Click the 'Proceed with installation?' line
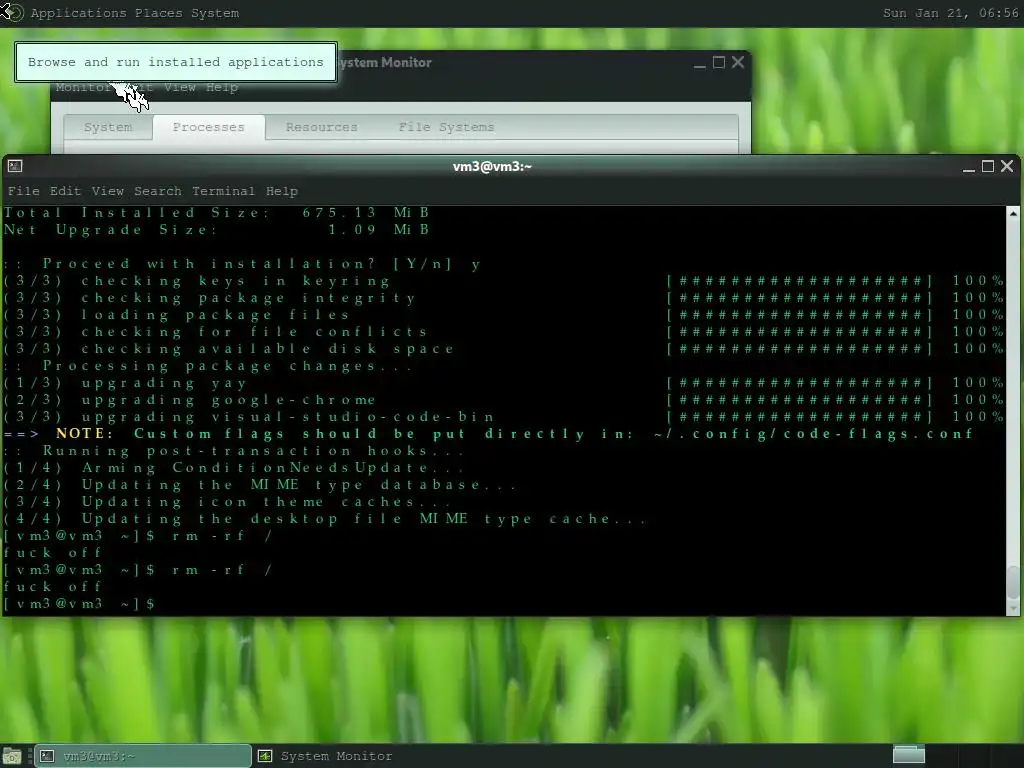Viewport: 1024px width, 768px height. (x=242, y=264)
